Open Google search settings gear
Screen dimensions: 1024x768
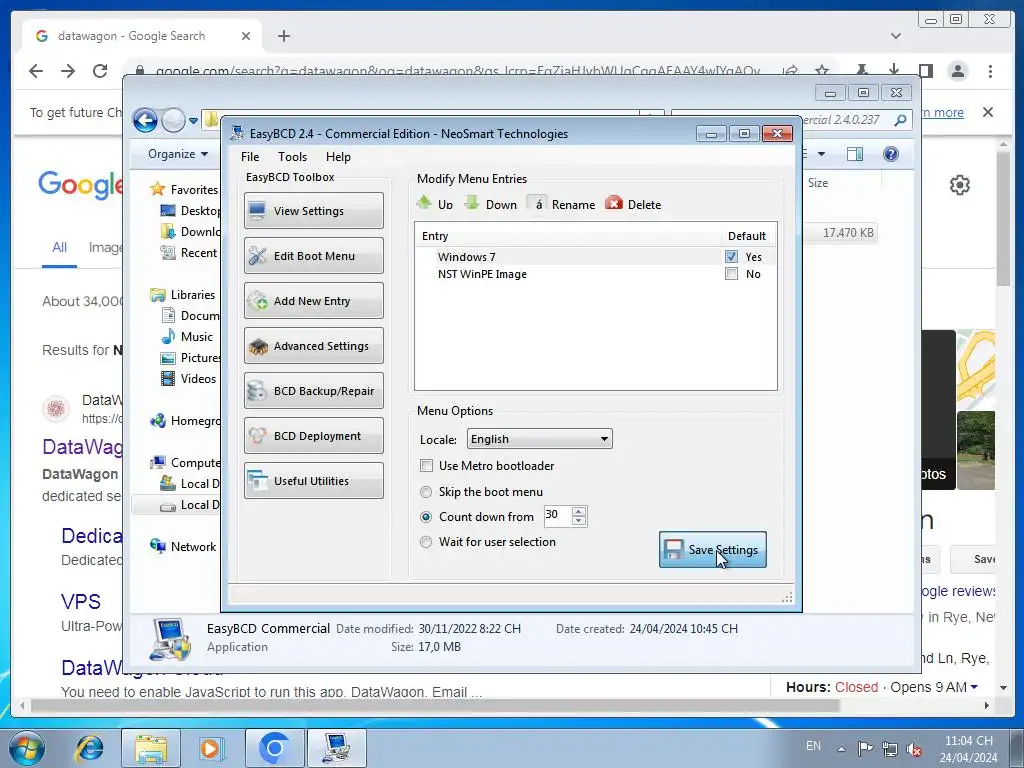[x=959, y=185]
